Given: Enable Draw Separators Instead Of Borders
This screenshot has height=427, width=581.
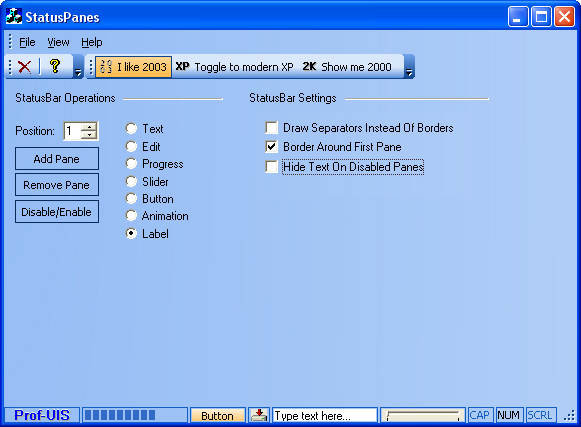Looking at the screenshot, I should [x=272, y=128].
